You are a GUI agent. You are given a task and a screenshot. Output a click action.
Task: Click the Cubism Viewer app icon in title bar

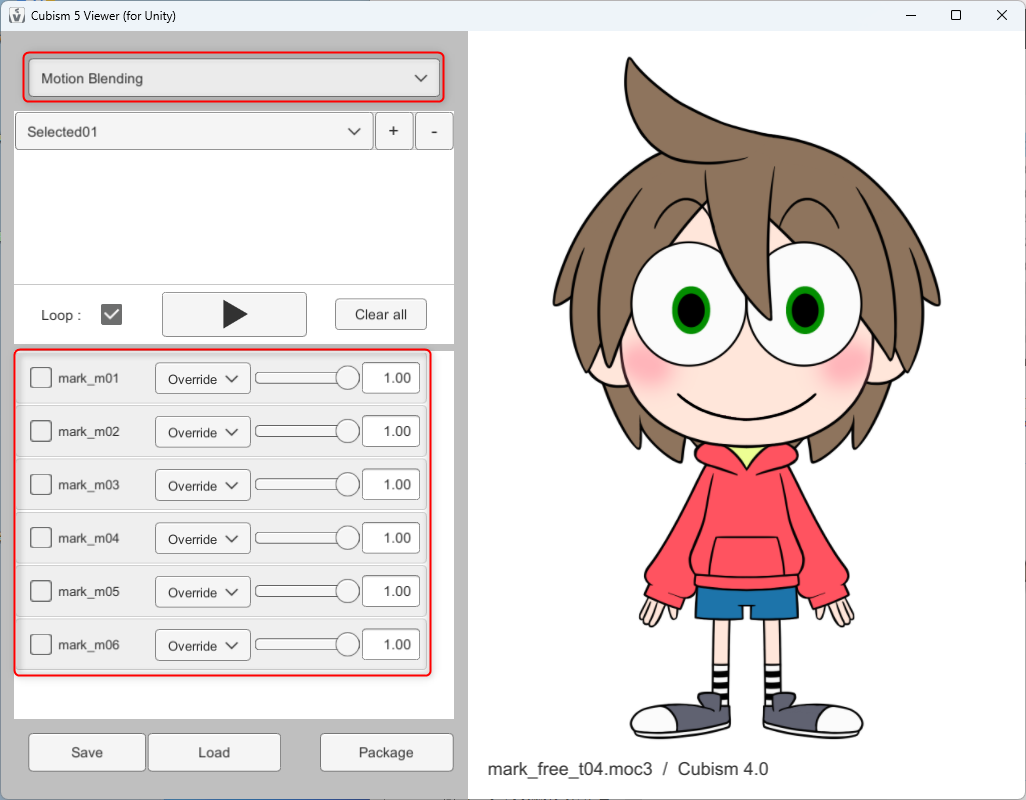[16, 15]
